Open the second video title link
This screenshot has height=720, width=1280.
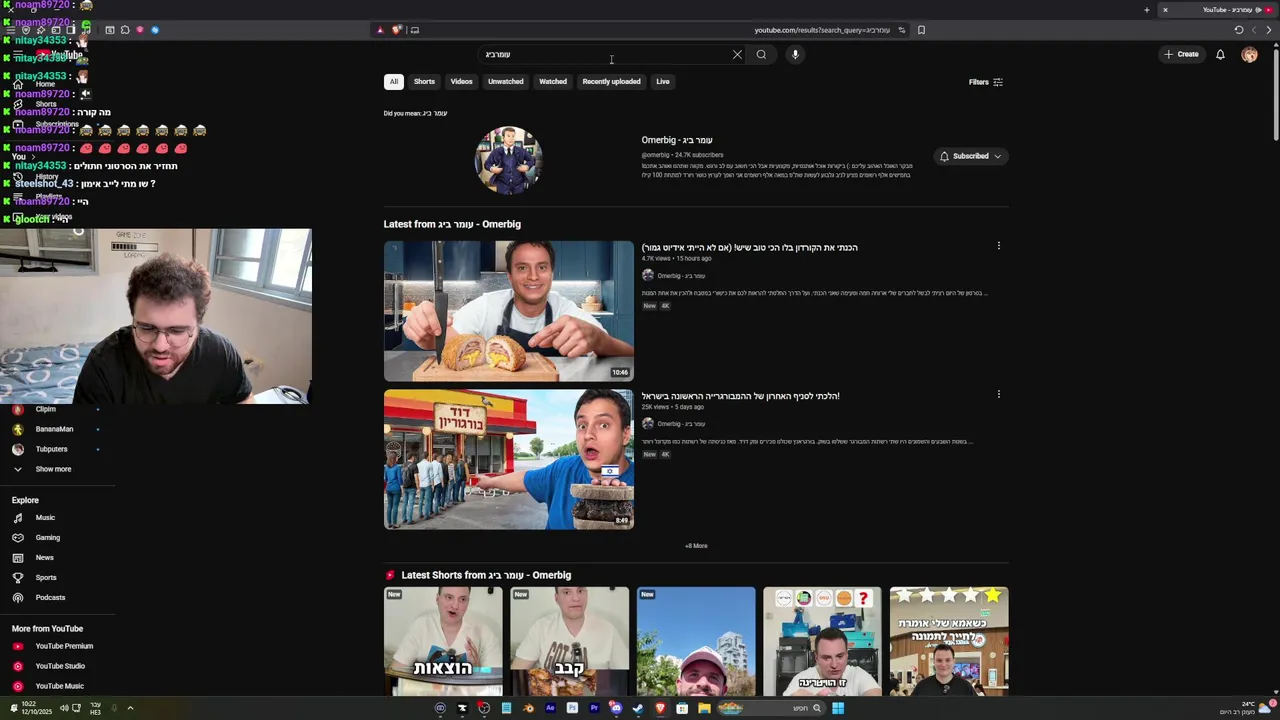pos(740,396)
